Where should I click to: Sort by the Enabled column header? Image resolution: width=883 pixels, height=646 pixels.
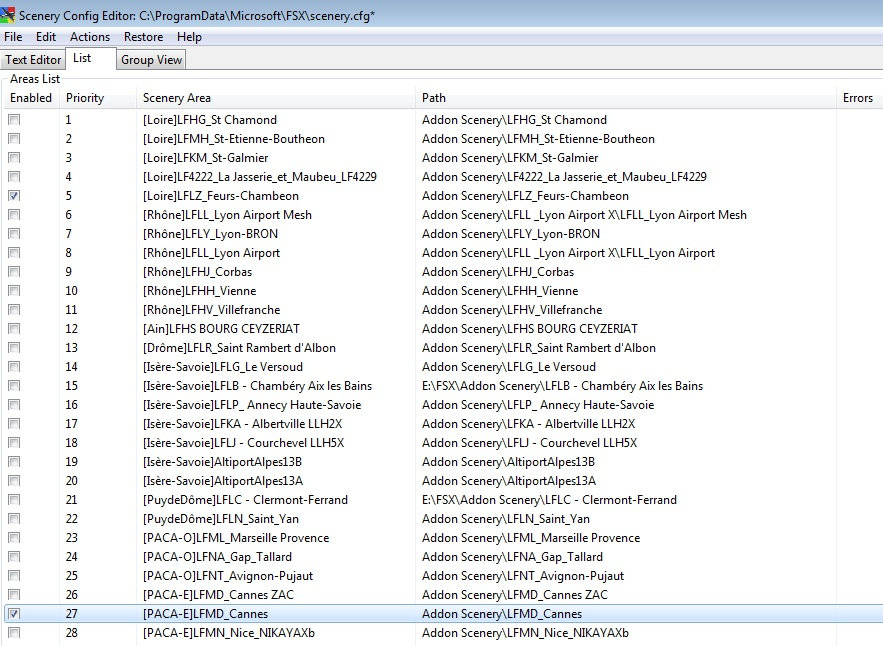pos(31,98)
